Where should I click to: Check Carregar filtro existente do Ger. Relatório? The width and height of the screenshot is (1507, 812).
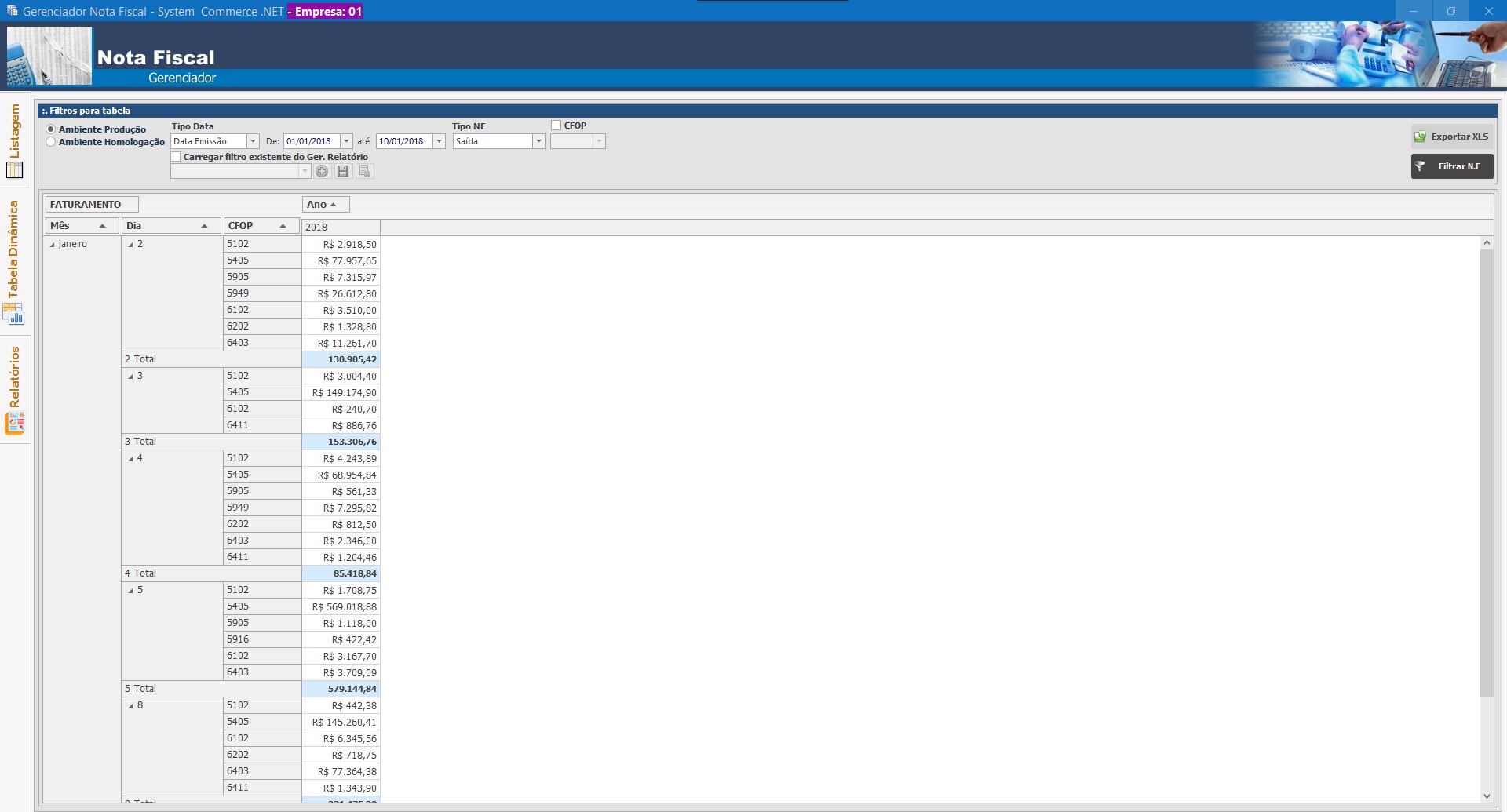(x=176, y=157)
